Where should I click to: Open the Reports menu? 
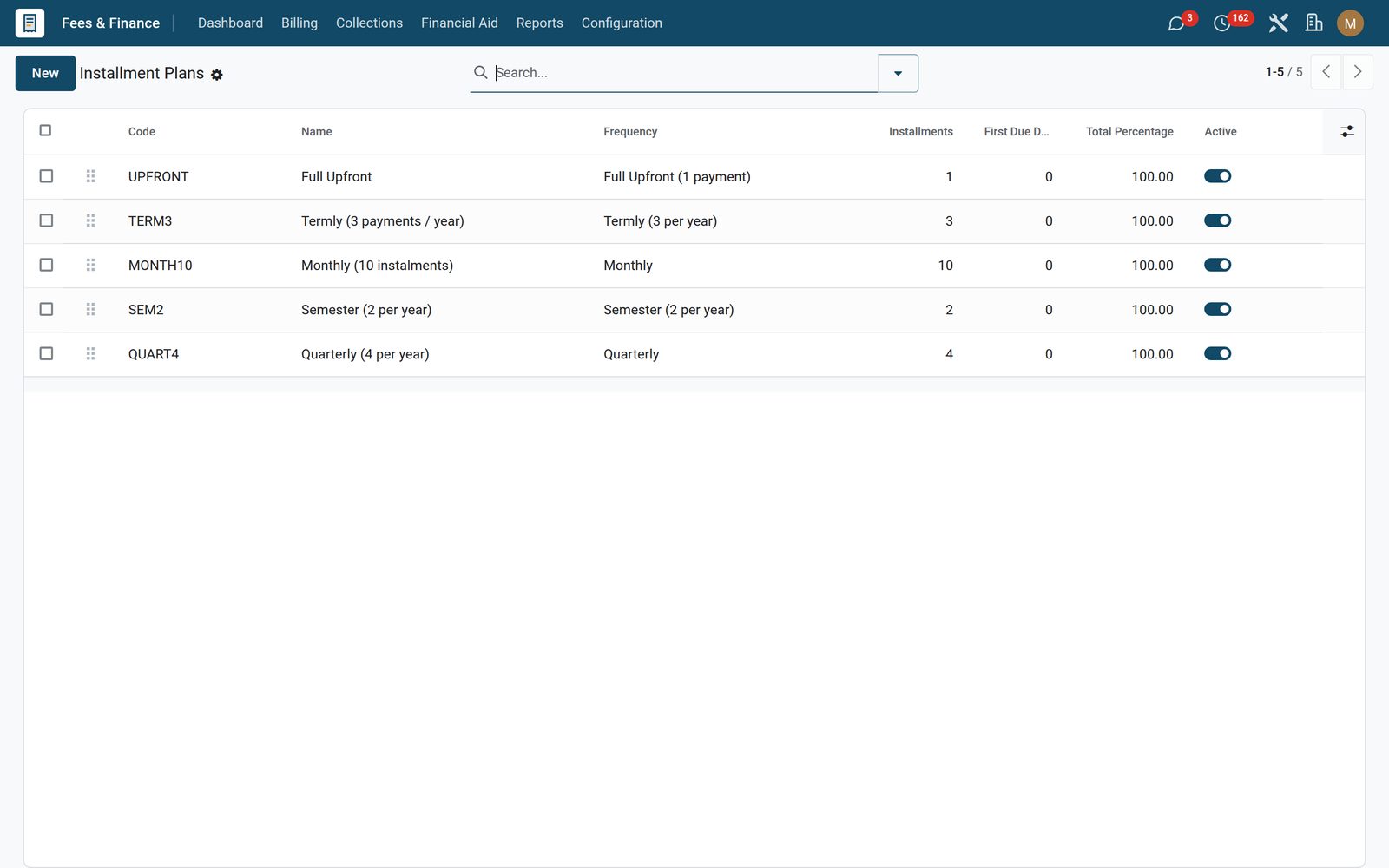pyautogui.click(x=539, y=23)
